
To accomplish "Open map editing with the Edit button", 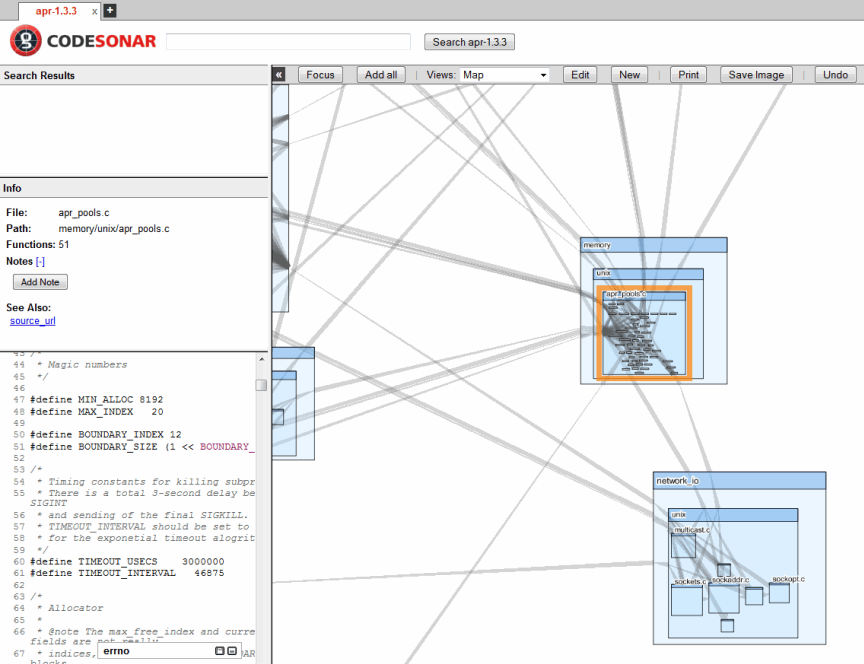I will click(x=580, y=74).
